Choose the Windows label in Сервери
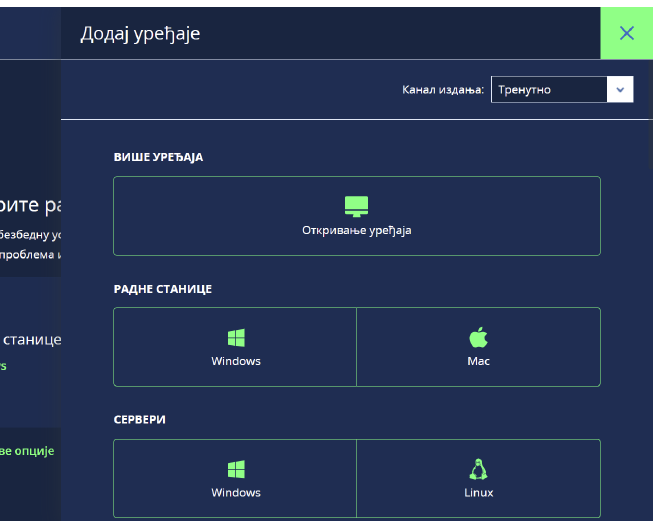 (236, 493)
